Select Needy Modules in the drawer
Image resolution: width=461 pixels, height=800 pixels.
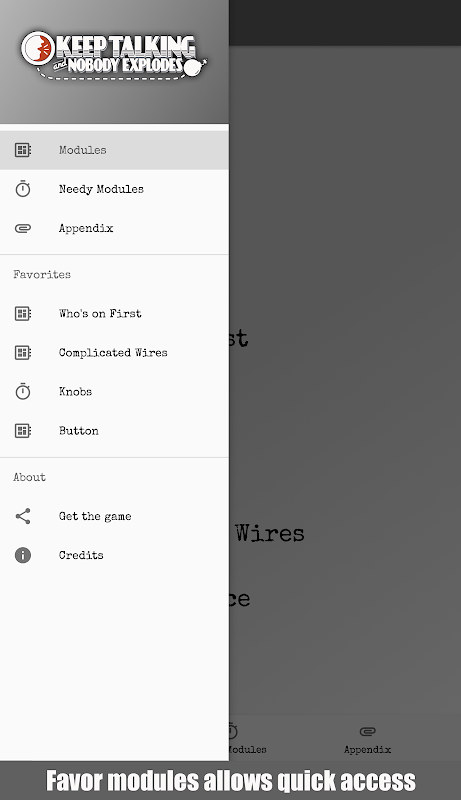click(114, 189)
